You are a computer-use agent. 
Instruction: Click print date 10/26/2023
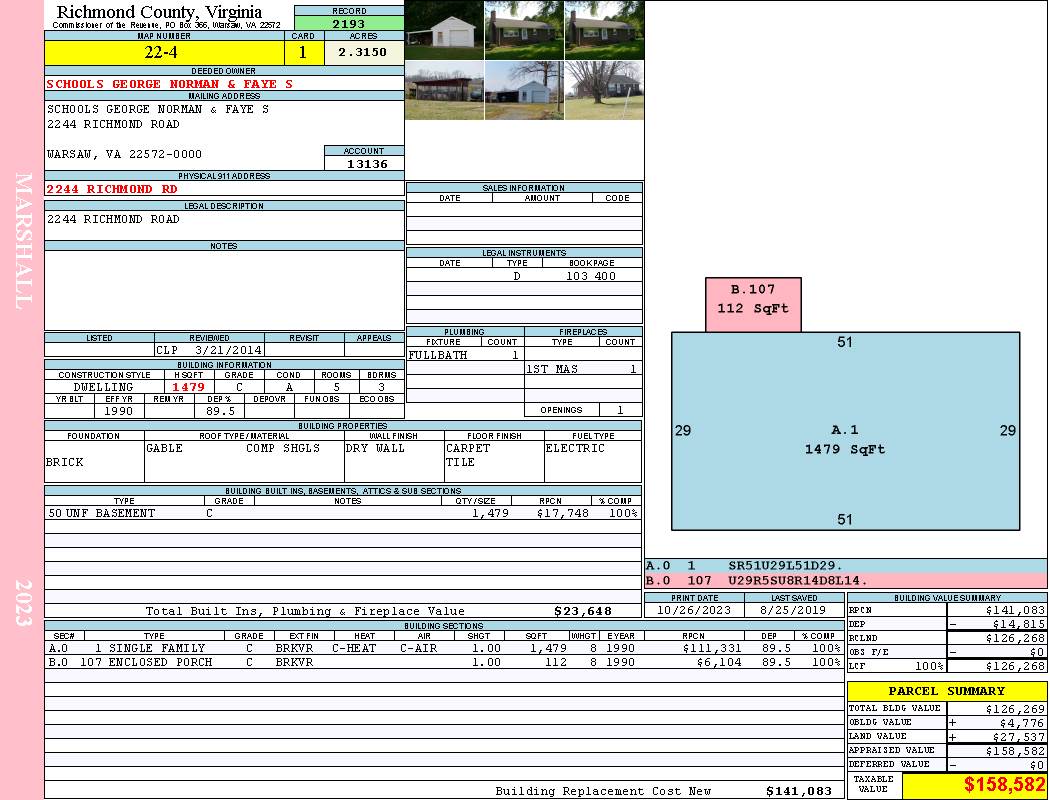point(694,610)
